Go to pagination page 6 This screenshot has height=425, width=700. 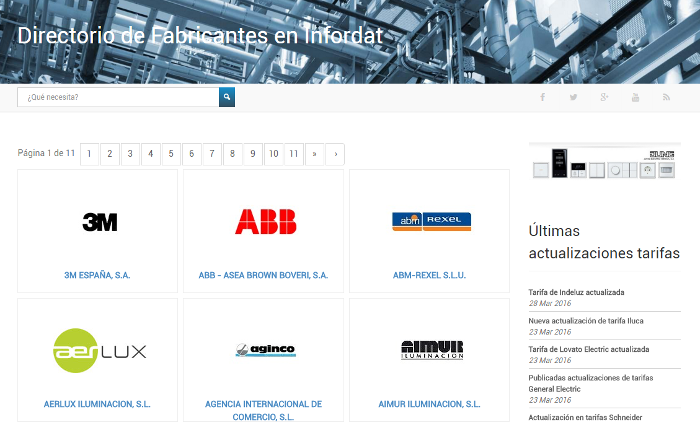tap(192, 154)
